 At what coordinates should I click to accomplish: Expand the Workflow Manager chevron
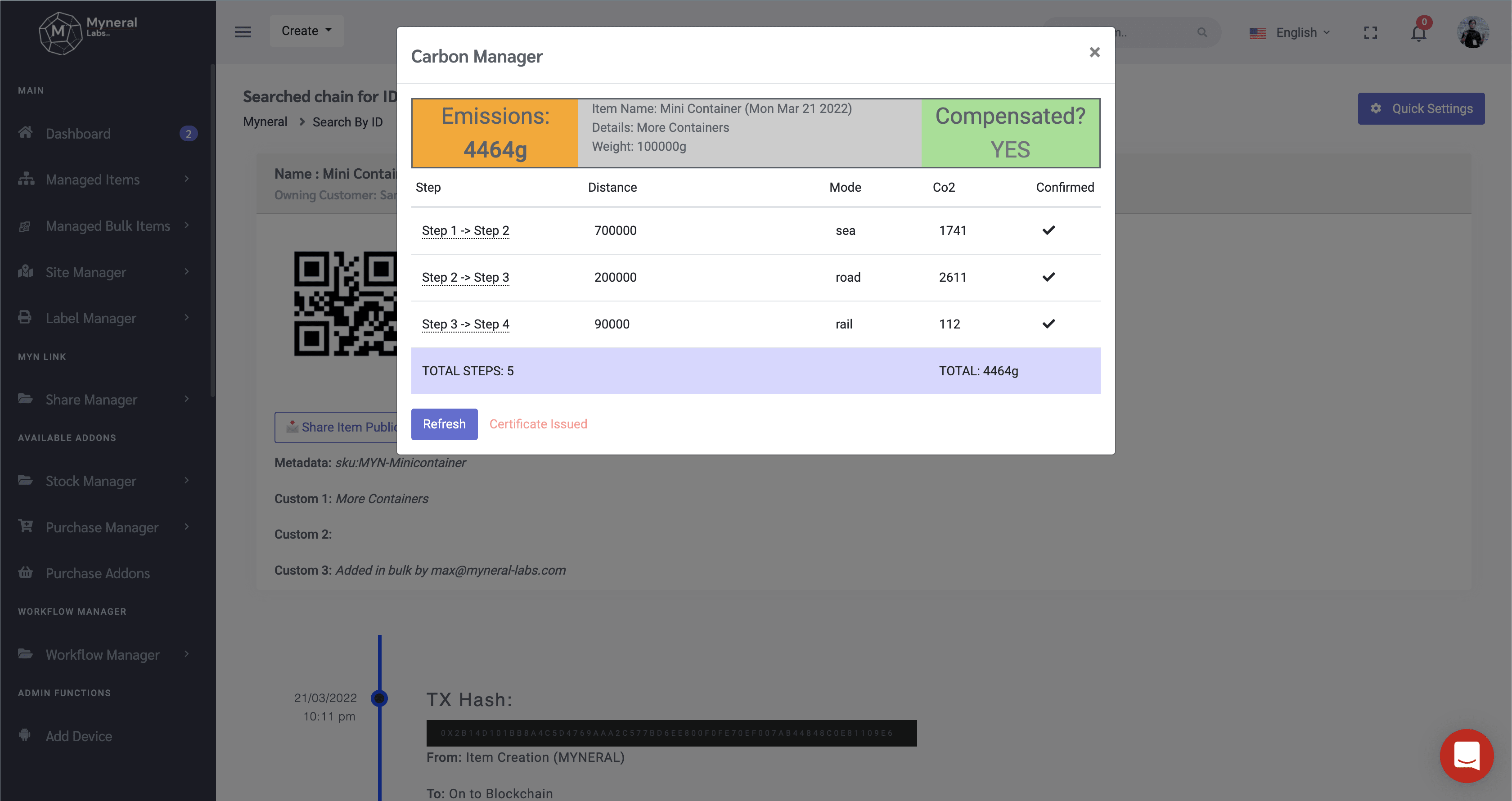tap(187, 654)
